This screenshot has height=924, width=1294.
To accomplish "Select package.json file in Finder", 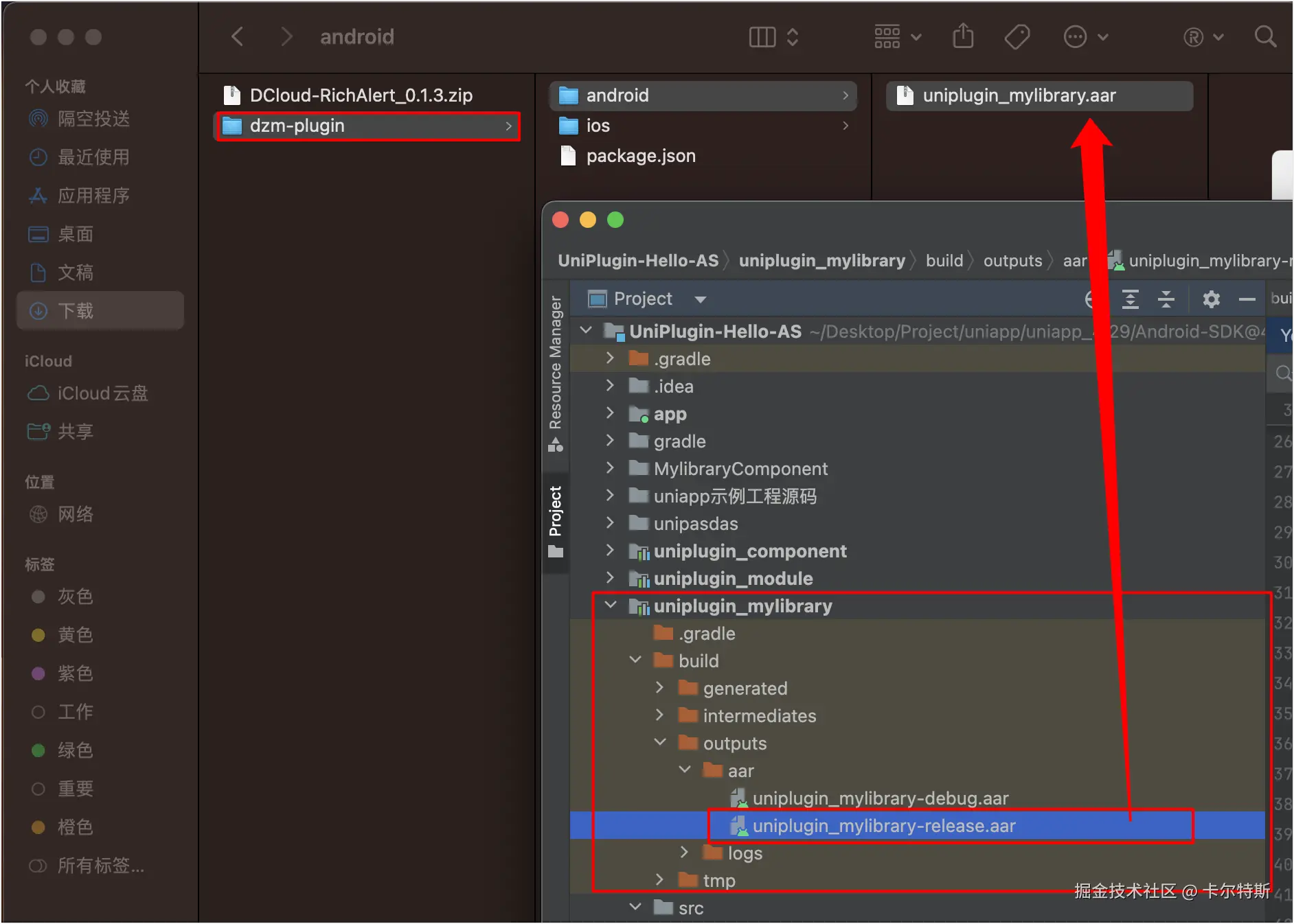I will point(703,156).
